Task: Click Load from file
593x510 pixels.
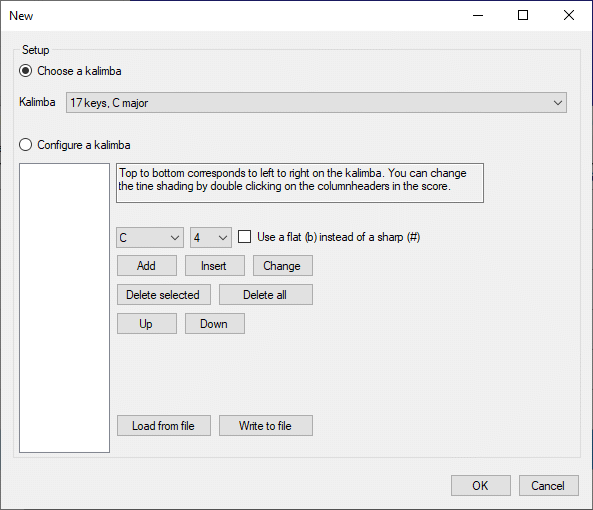Action: (164, 426)
